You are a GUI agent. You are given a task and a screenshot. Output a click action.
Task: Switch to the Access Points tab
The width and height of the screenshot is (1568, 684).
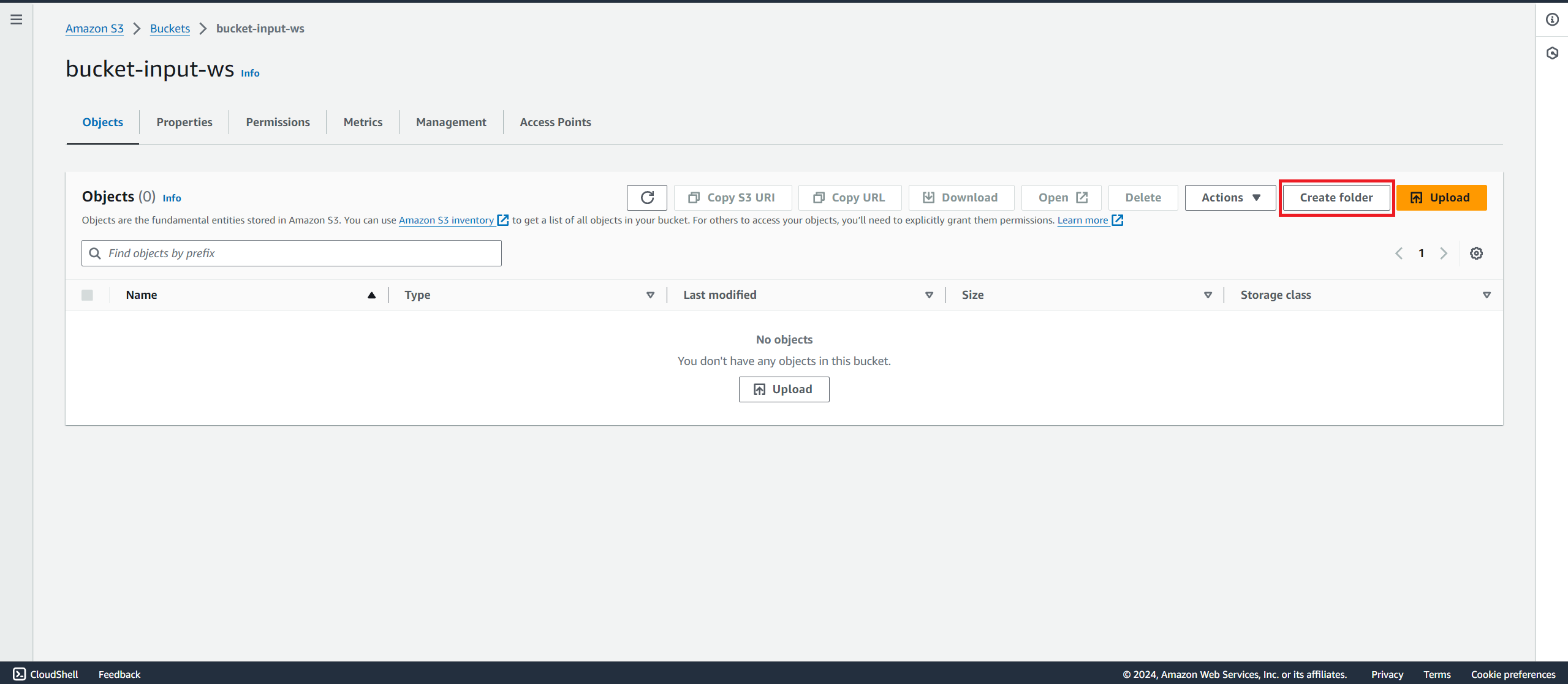[x=556, y=122]
